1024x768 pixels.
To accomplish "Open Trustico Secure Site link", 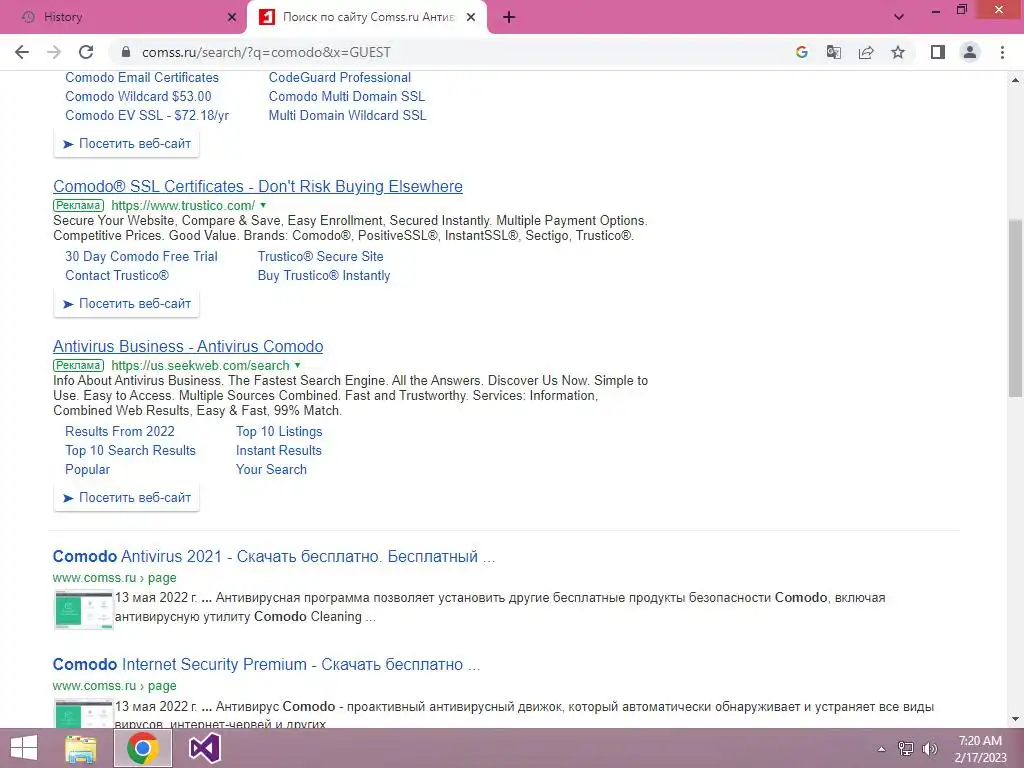I will [321, 257].
